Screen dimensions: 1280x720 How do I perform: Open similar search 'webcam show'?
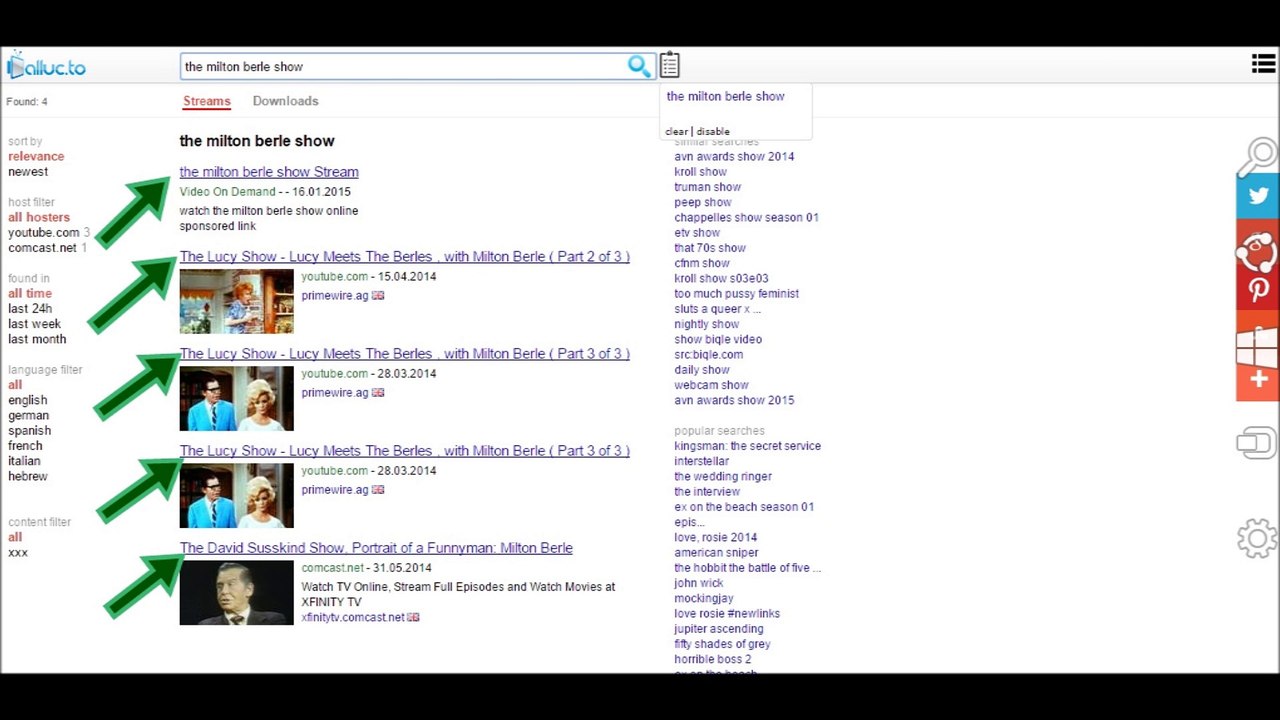711,385
